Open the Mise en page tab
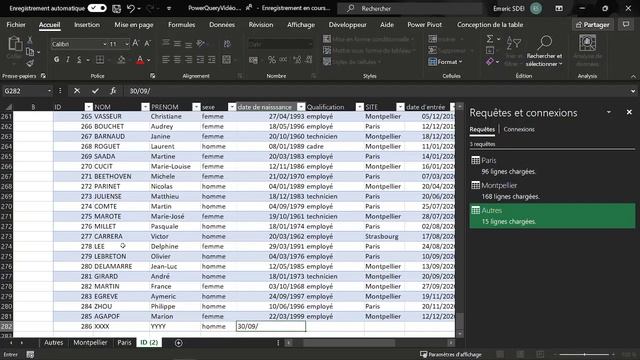Viewport: 640px width, 360px height. point(134,25)
